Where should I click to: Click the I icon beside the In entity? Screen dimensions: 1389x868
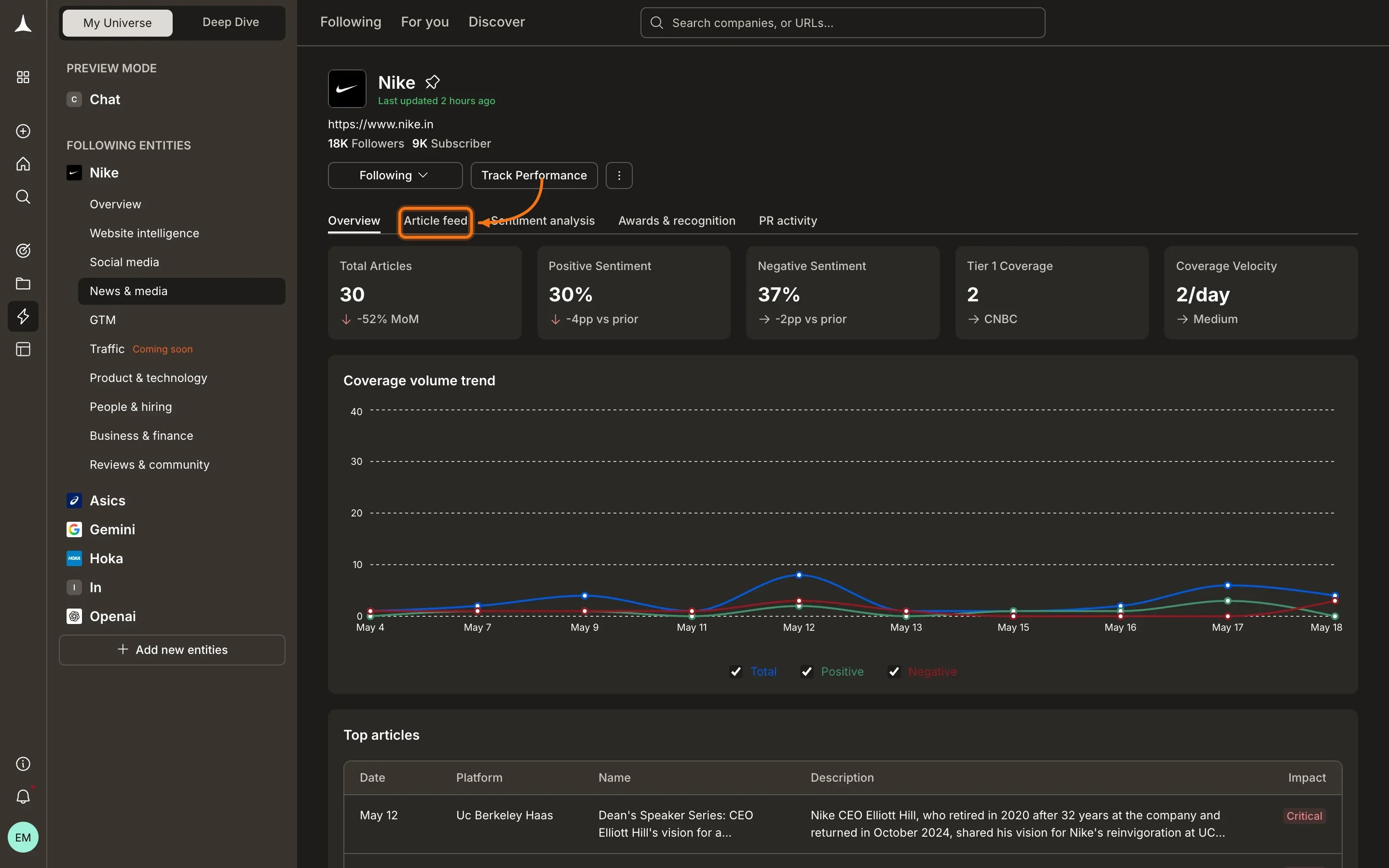74,587
